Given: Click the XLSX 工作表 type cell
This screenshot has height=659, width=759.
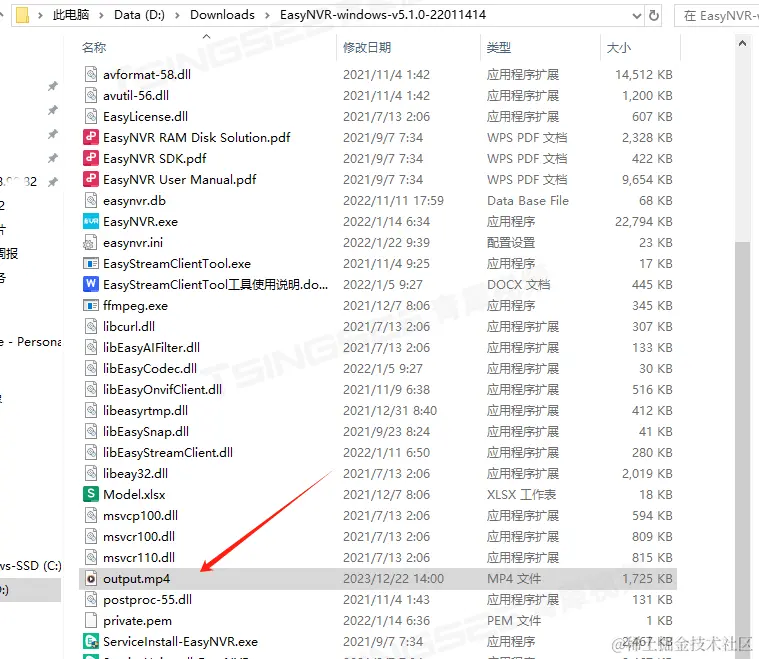Looking at the screenshot, I should coord(521,494).
